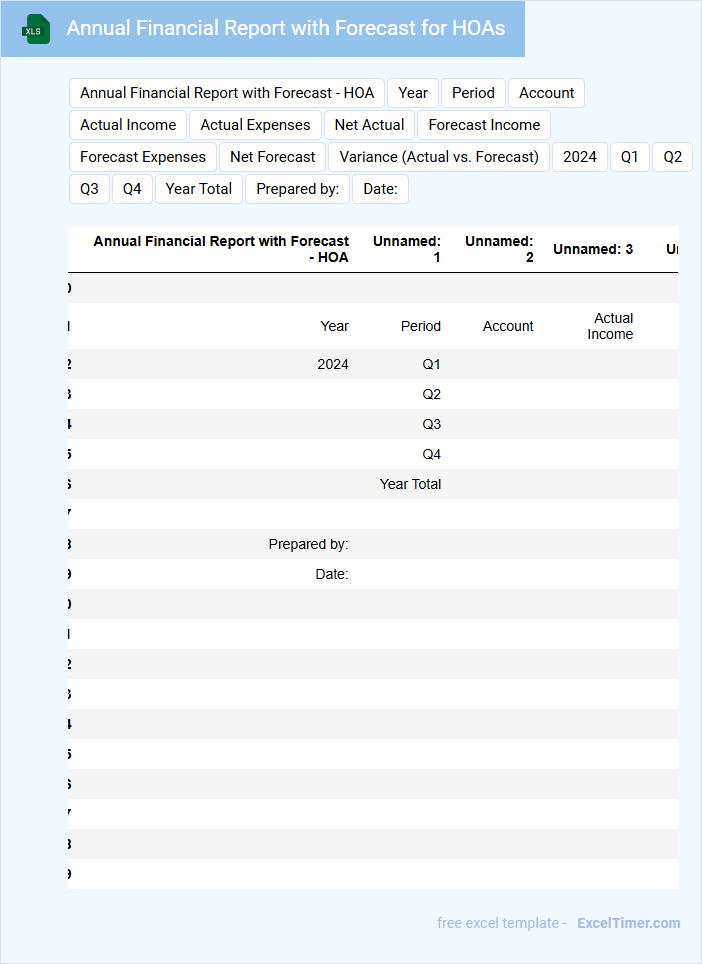The image size is (702, 964).
Task: Click the 'Date:' tag
Action: pos(381,189)
